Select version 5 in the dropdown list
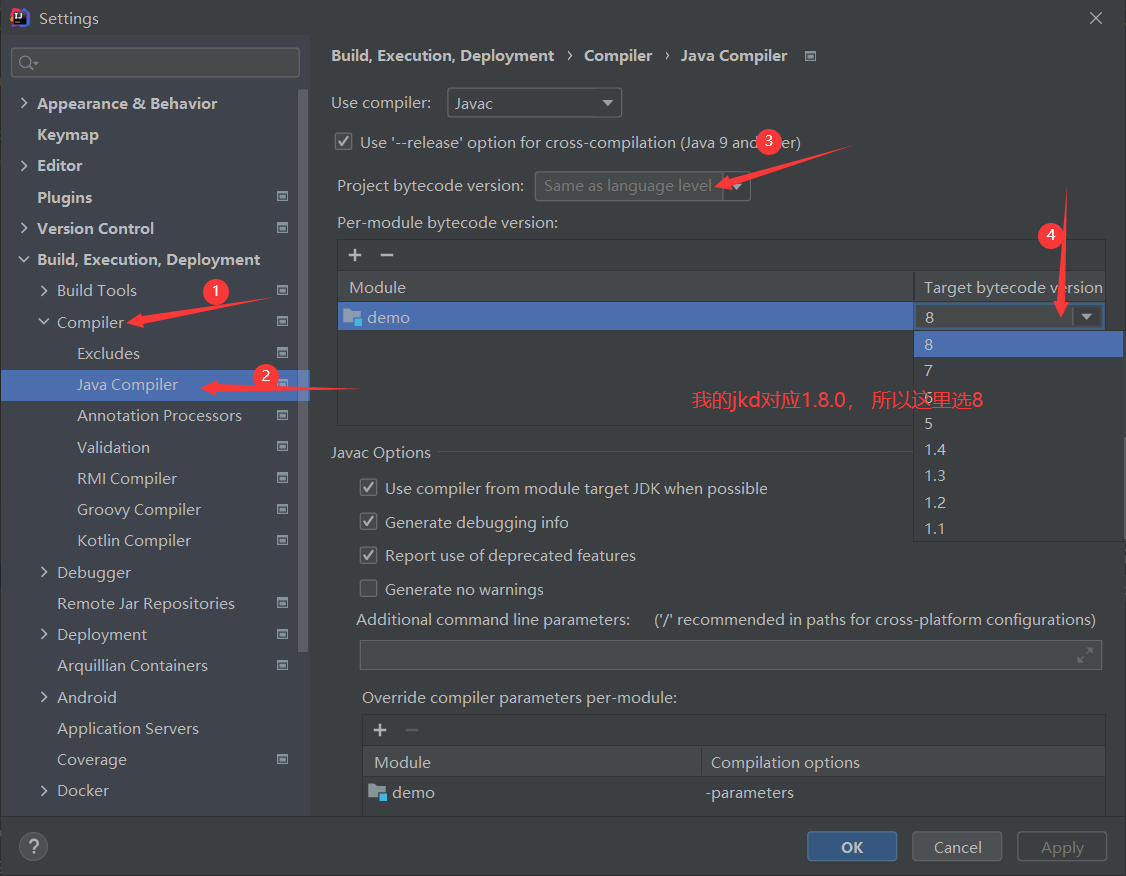 (1018, 424)
